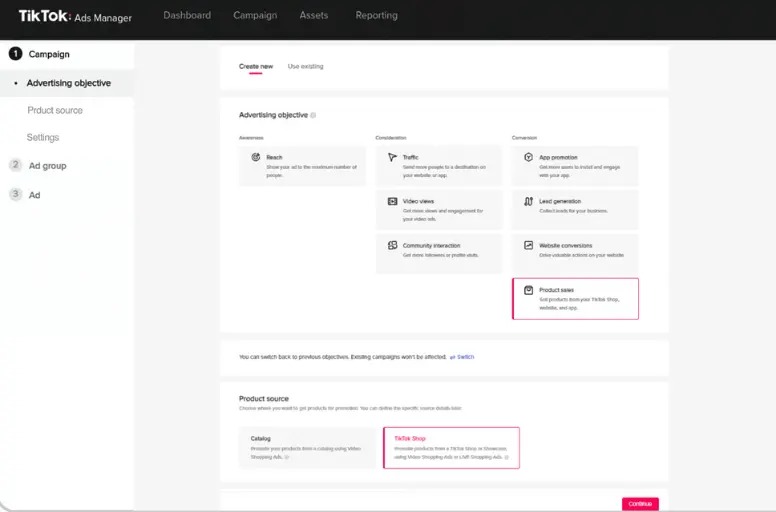The image size is (776, 512).
Task: Click the Website conversions chart icon
Action: pos(529,245)
